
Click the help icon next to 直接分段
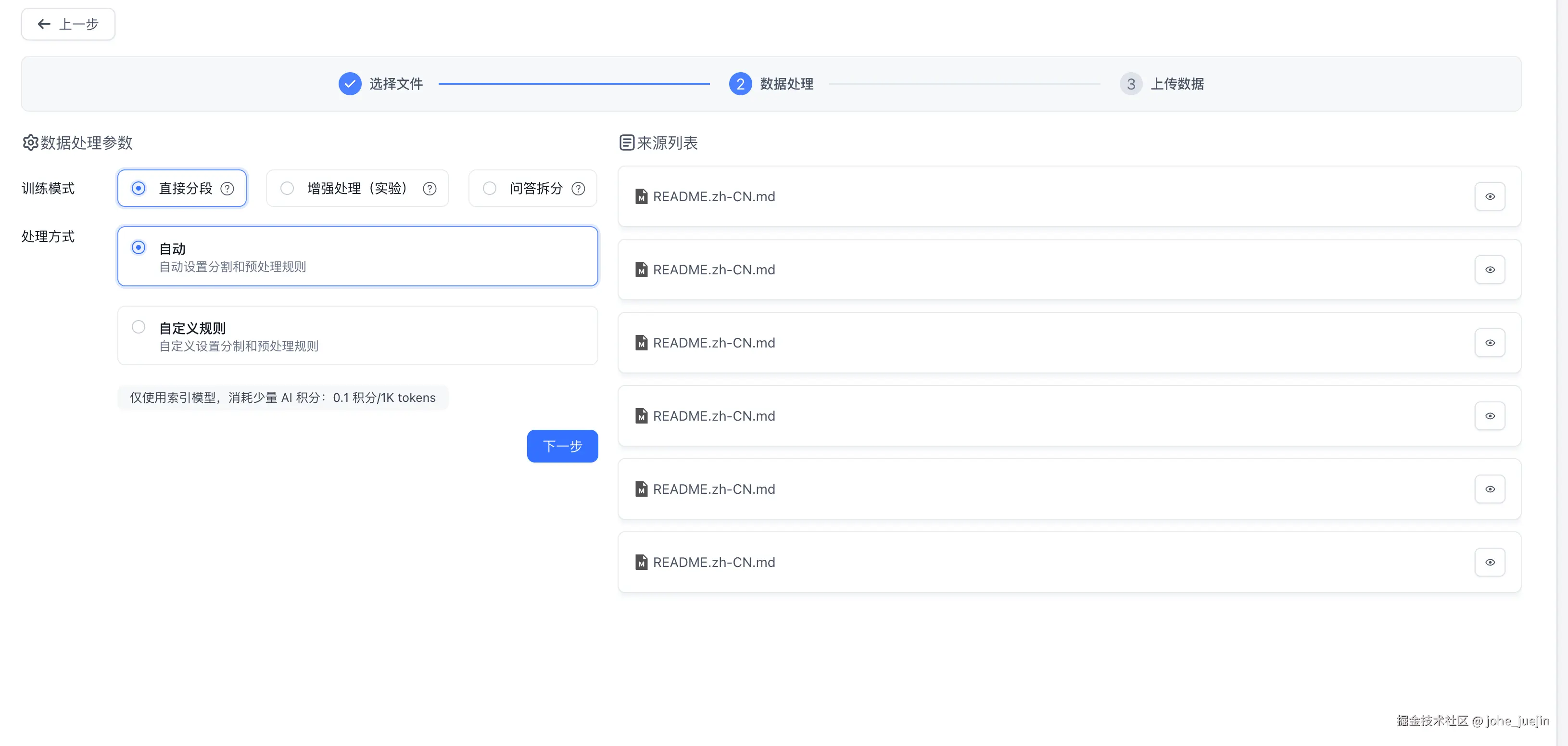click(x=227, y=189)
